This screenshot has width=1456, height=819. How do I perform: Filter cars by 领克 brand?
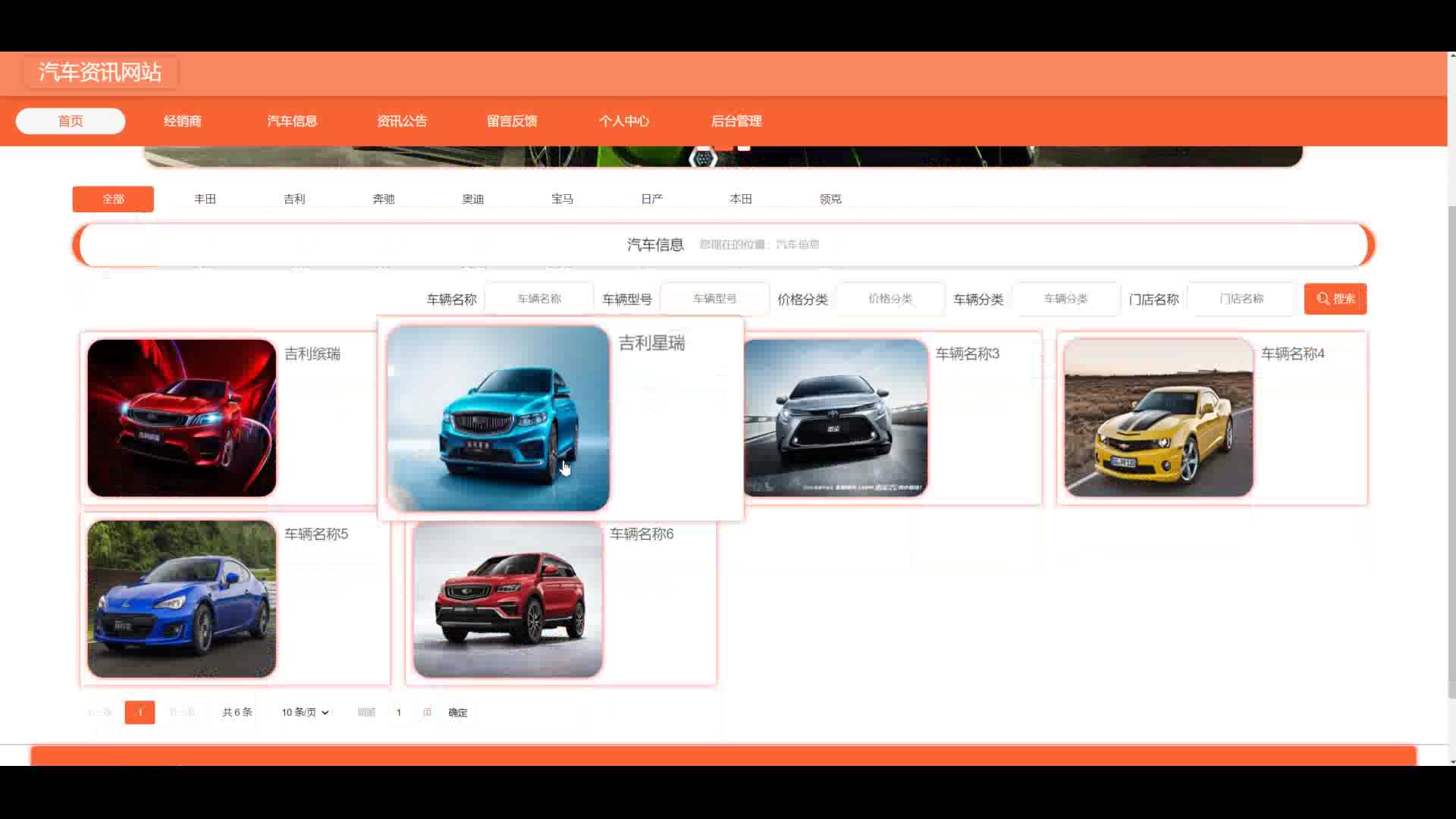tap(830, 199)
